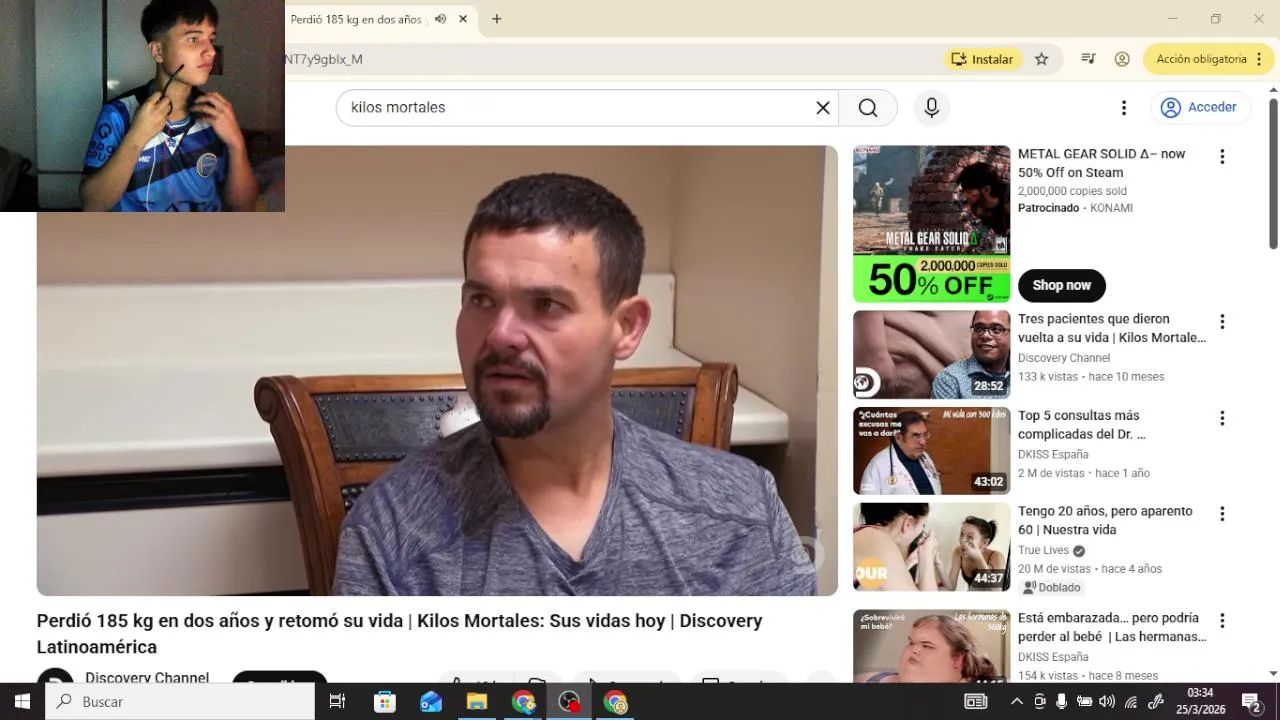Image resolution: width=1280 pixels, height=720 pixels.
Task: Open the notification center icon
Action: 1251,702
